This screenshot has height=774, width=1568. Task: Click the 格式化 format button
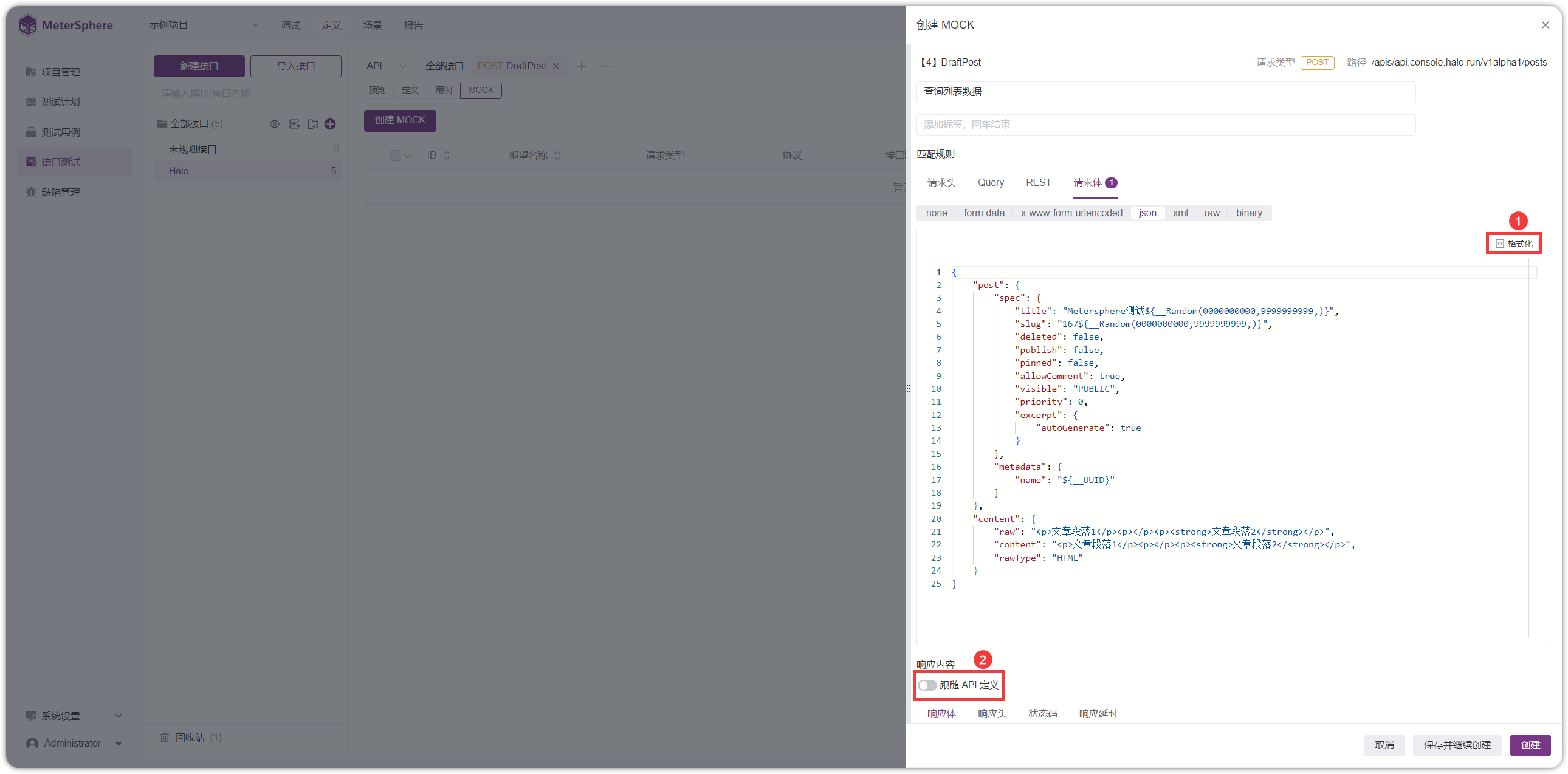(1514, 244)
